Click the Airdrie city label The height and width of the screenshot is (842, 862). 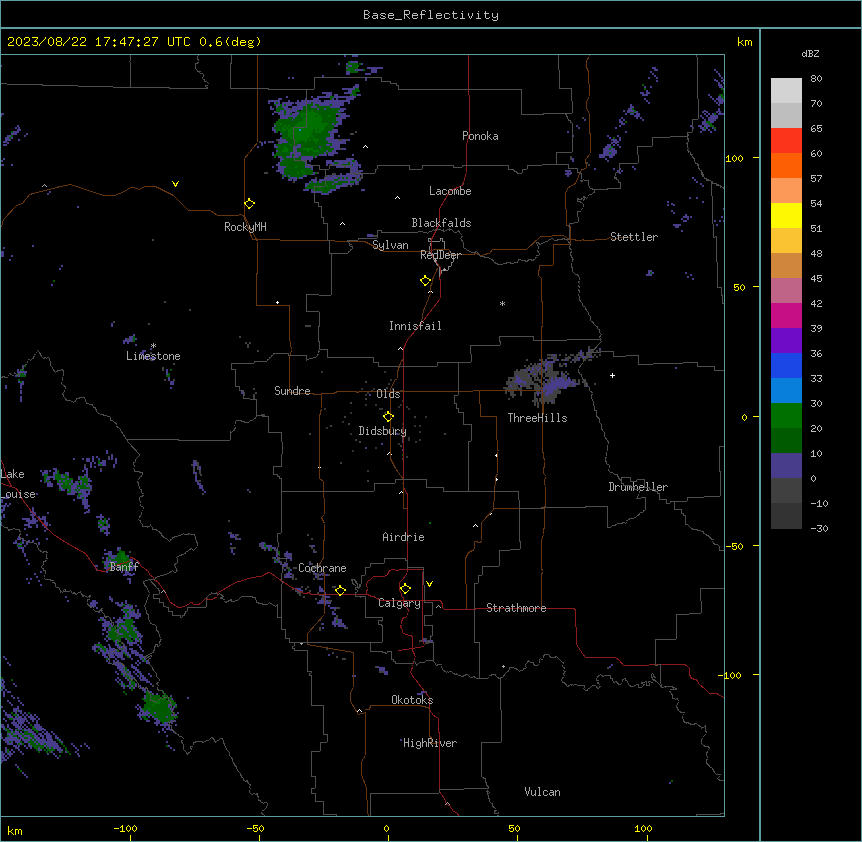point(403,537)
